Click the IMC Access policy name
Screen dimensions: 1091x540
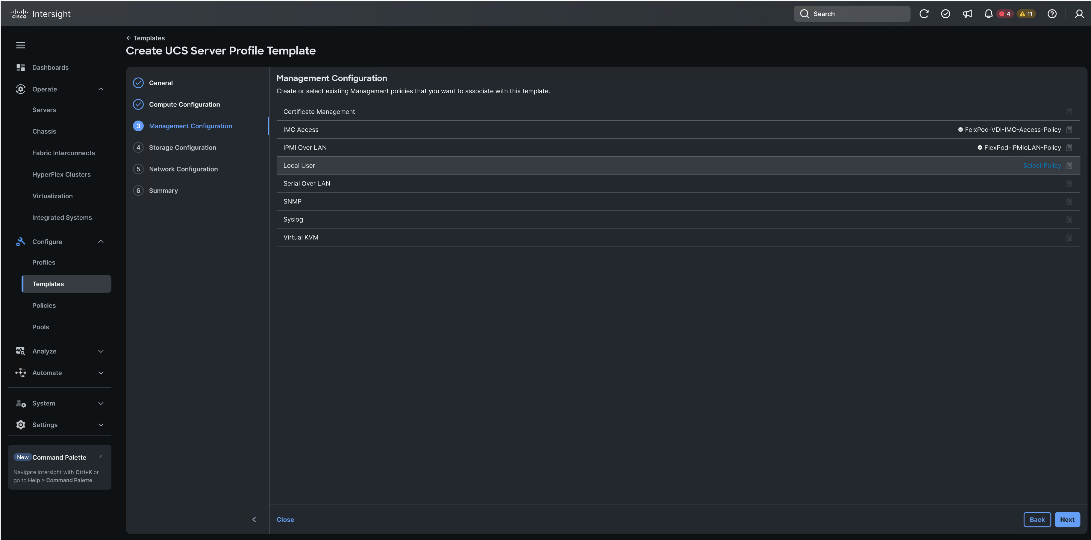(x=1012, y=129)
